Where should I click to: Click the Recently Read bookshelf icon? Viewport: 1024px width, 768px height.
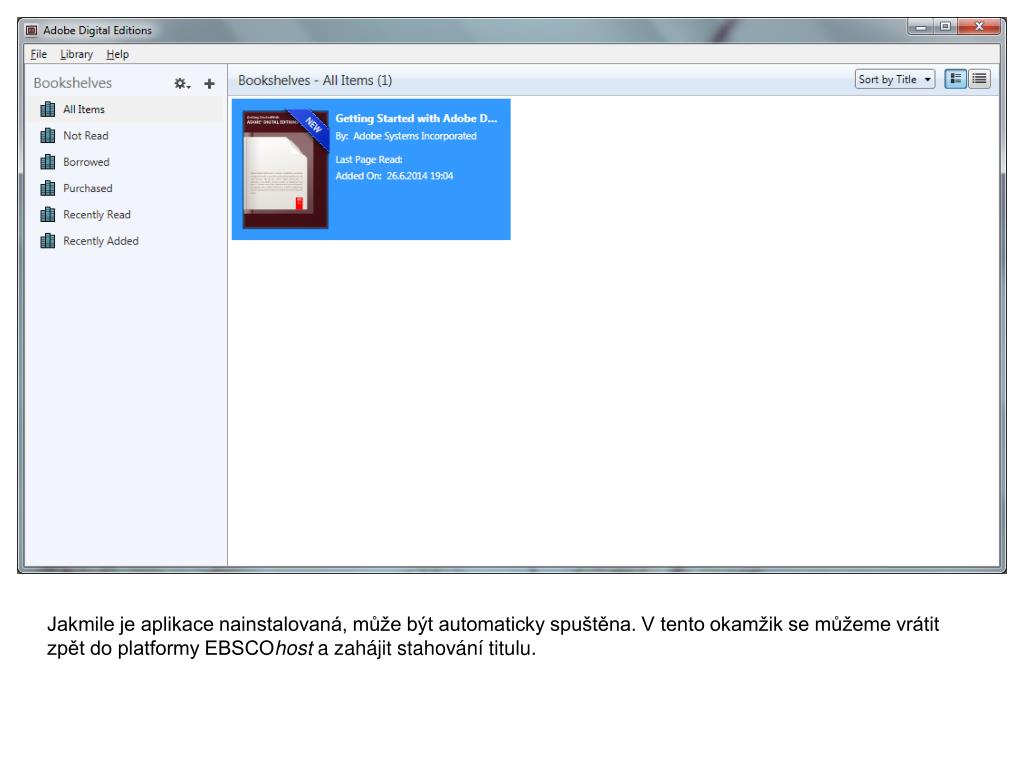48,214
